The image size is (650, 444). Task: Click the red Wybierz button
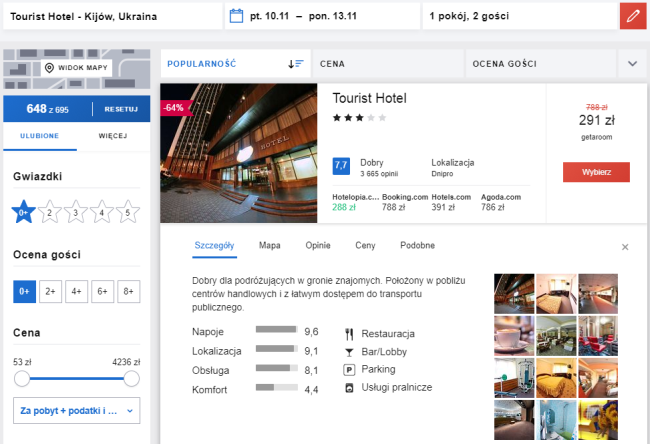click(x=596, y=172)
